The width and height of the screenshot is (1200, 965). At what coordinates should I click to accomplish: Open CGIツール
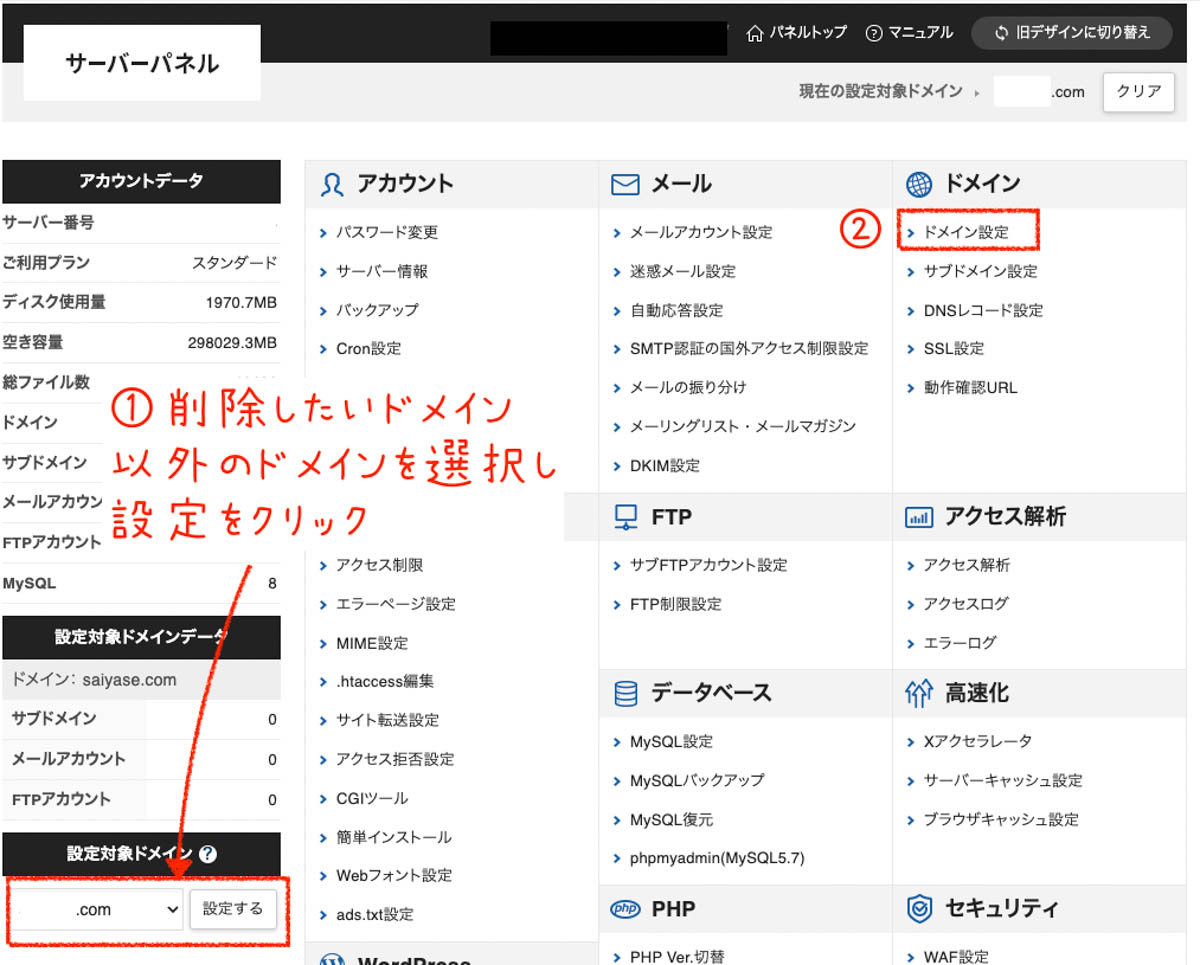pyautogui.click(x=372, y=798)
